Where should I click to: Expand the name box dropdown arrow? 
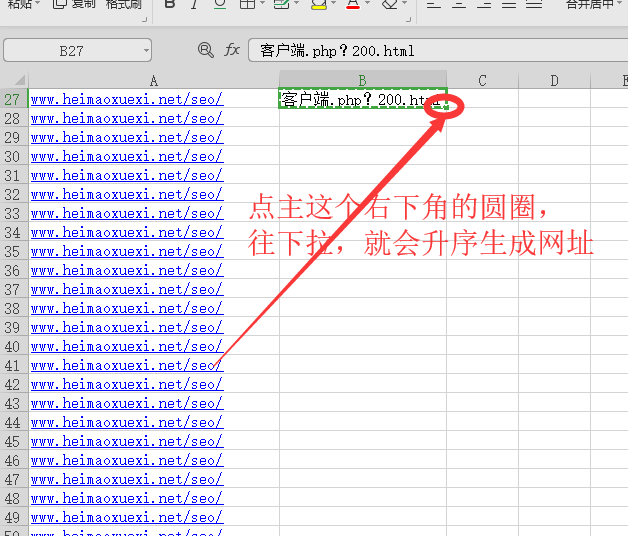[146, 51]
